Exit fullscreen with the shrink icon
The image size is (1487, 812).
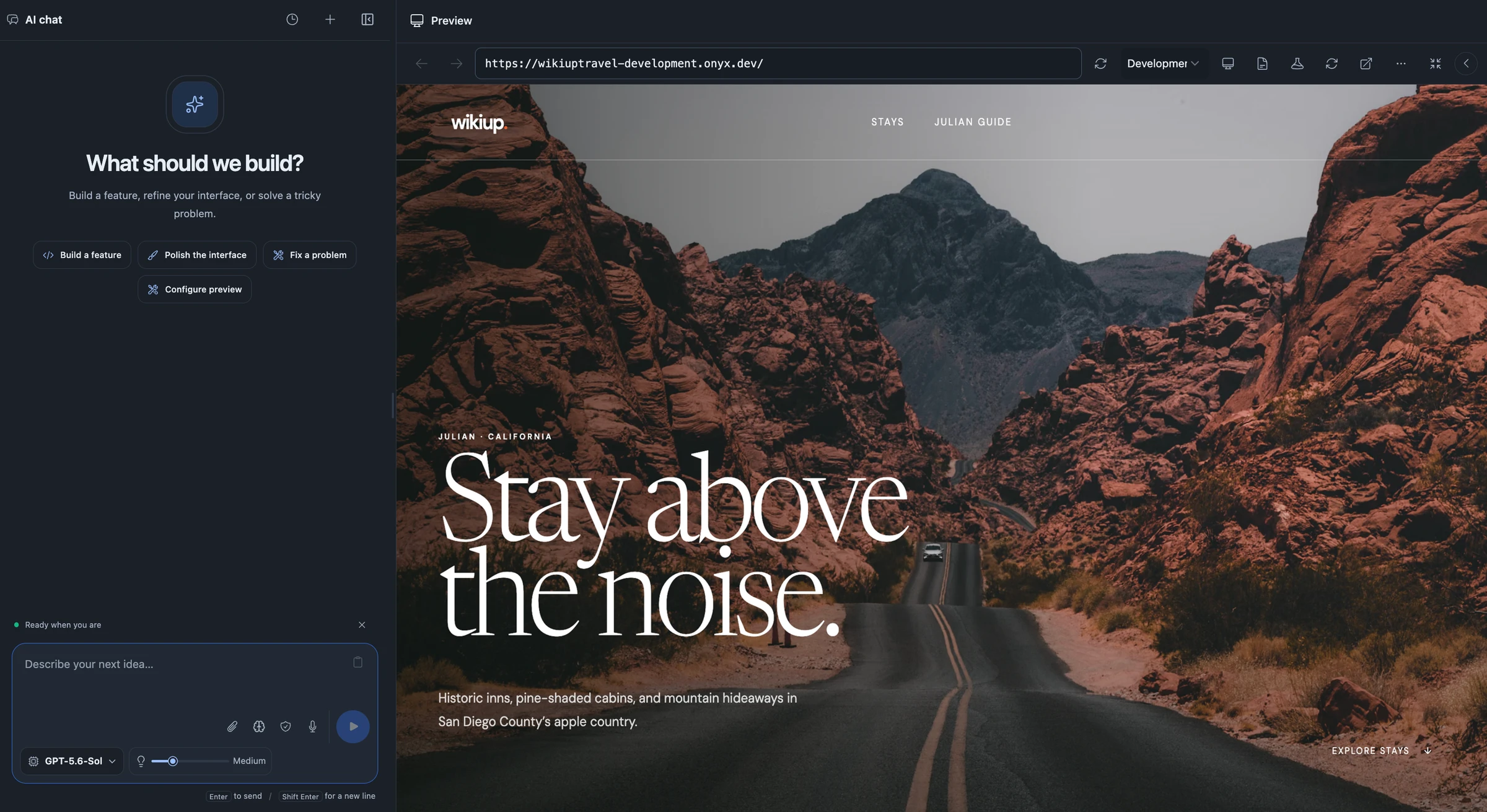point(1436,63)
